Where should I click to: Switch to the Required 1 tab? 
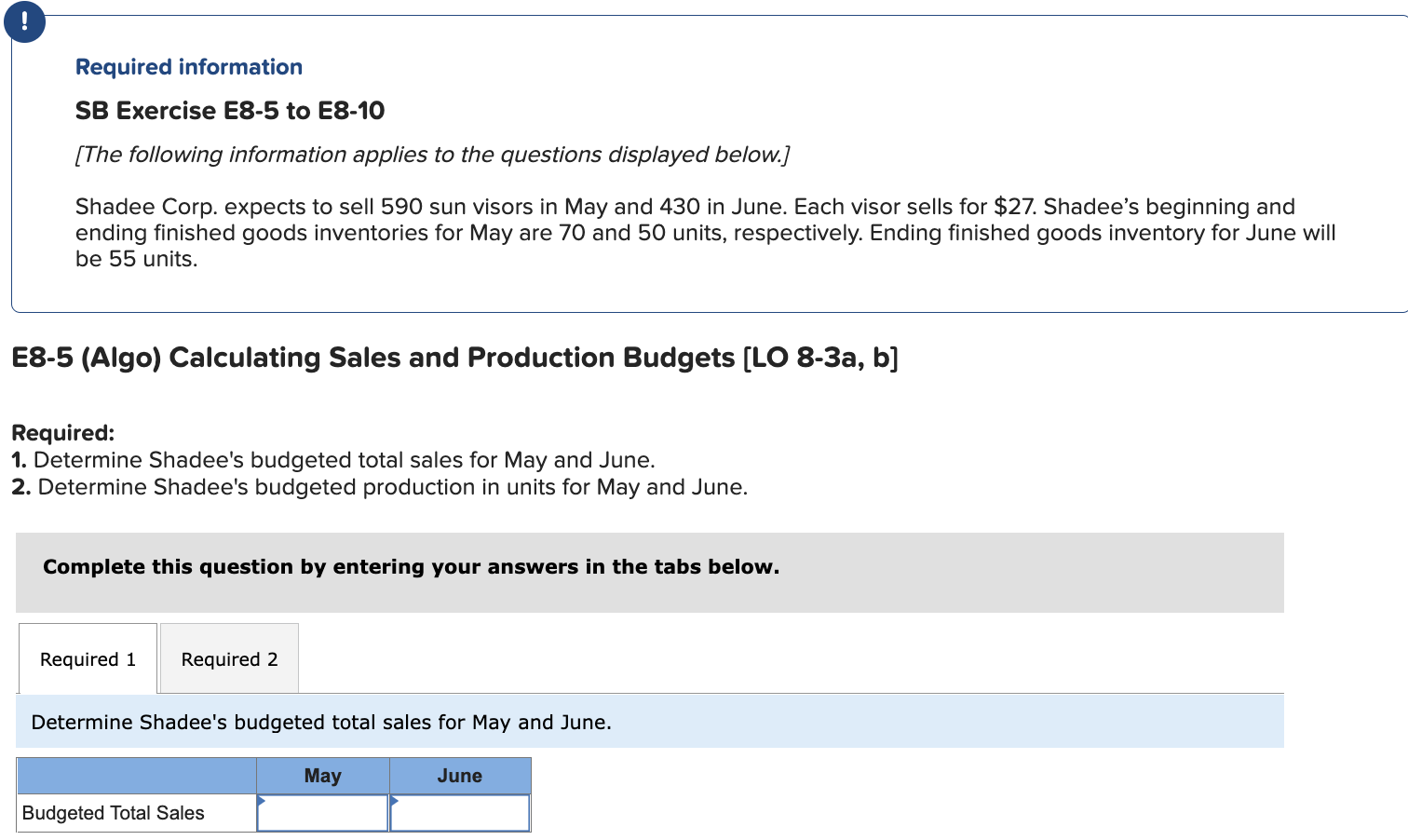[x=88, y=658]
